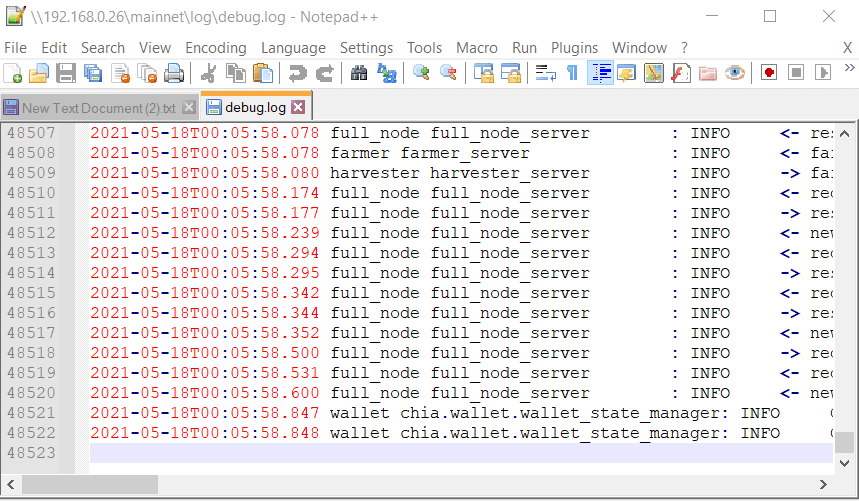This screenshot has width=859, height=501.
Task: Show all characters with pilcrow icon
Action: (x=572, y=72)
